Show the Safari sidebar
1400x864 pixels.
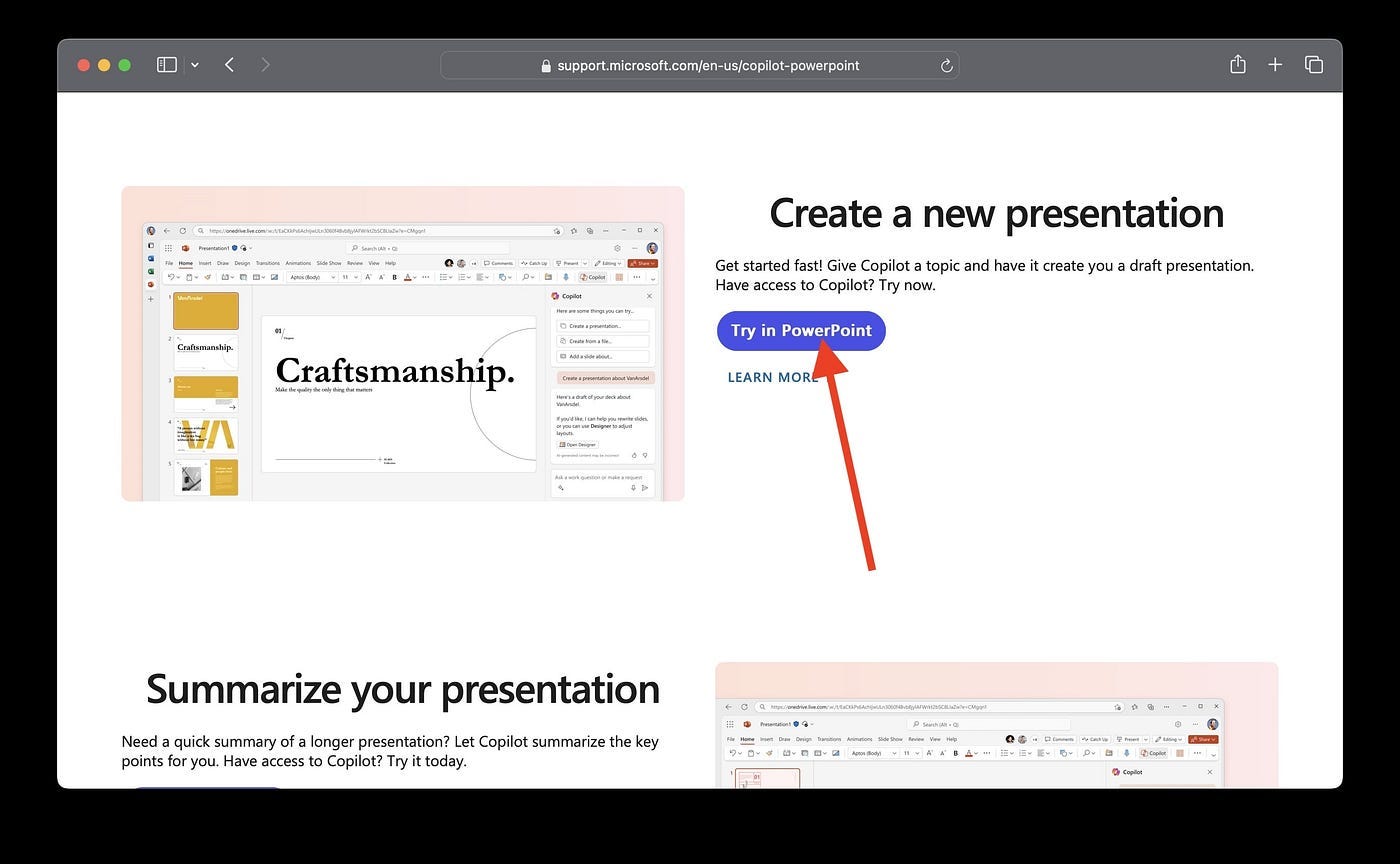[167, 65]
